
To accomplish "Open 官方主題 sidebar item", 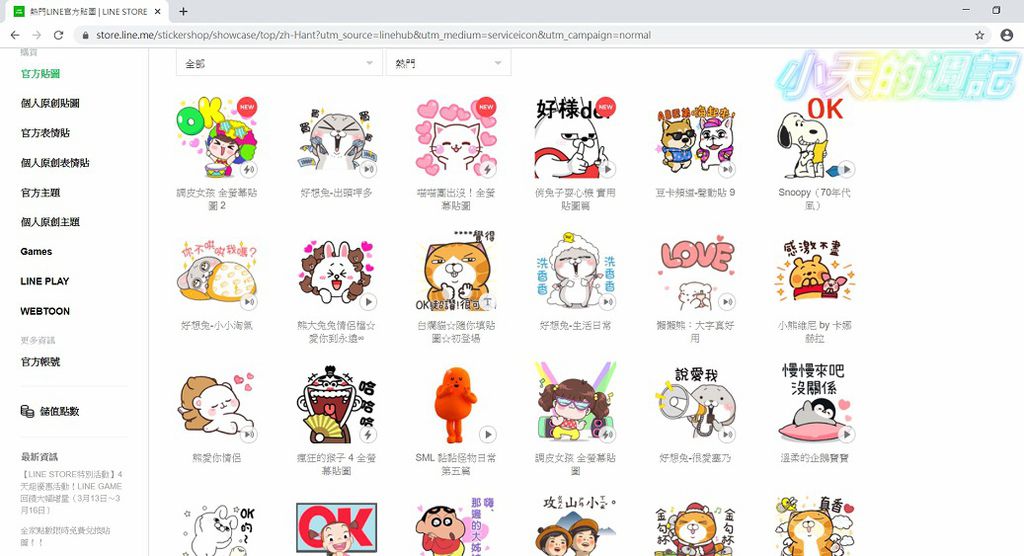I will coord(40,193).
